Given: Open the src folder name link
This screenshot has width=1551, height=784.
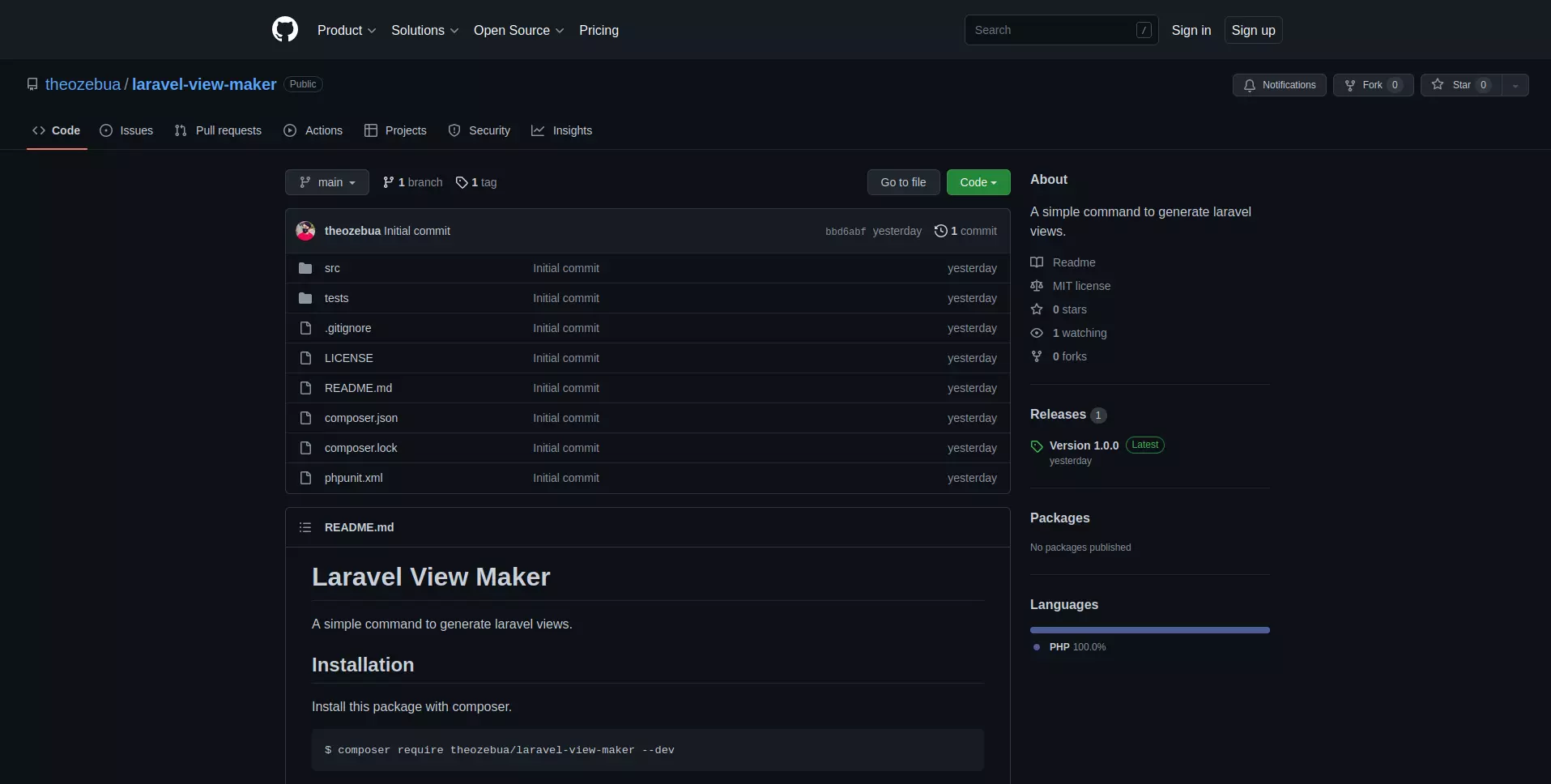Looking at the screenshot, I should tap(332, 268).
